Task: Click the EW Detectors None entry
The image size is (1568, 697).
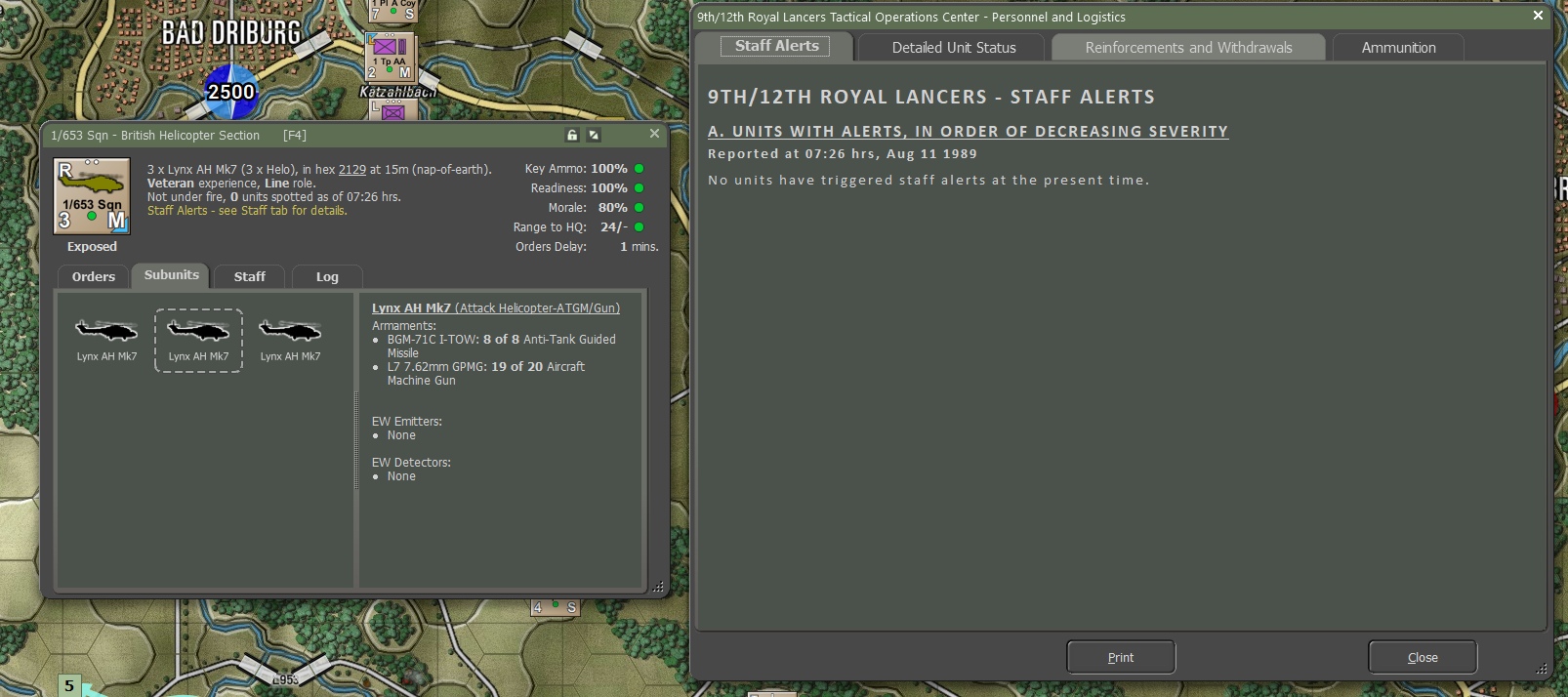Action: (x=401, y=476)
